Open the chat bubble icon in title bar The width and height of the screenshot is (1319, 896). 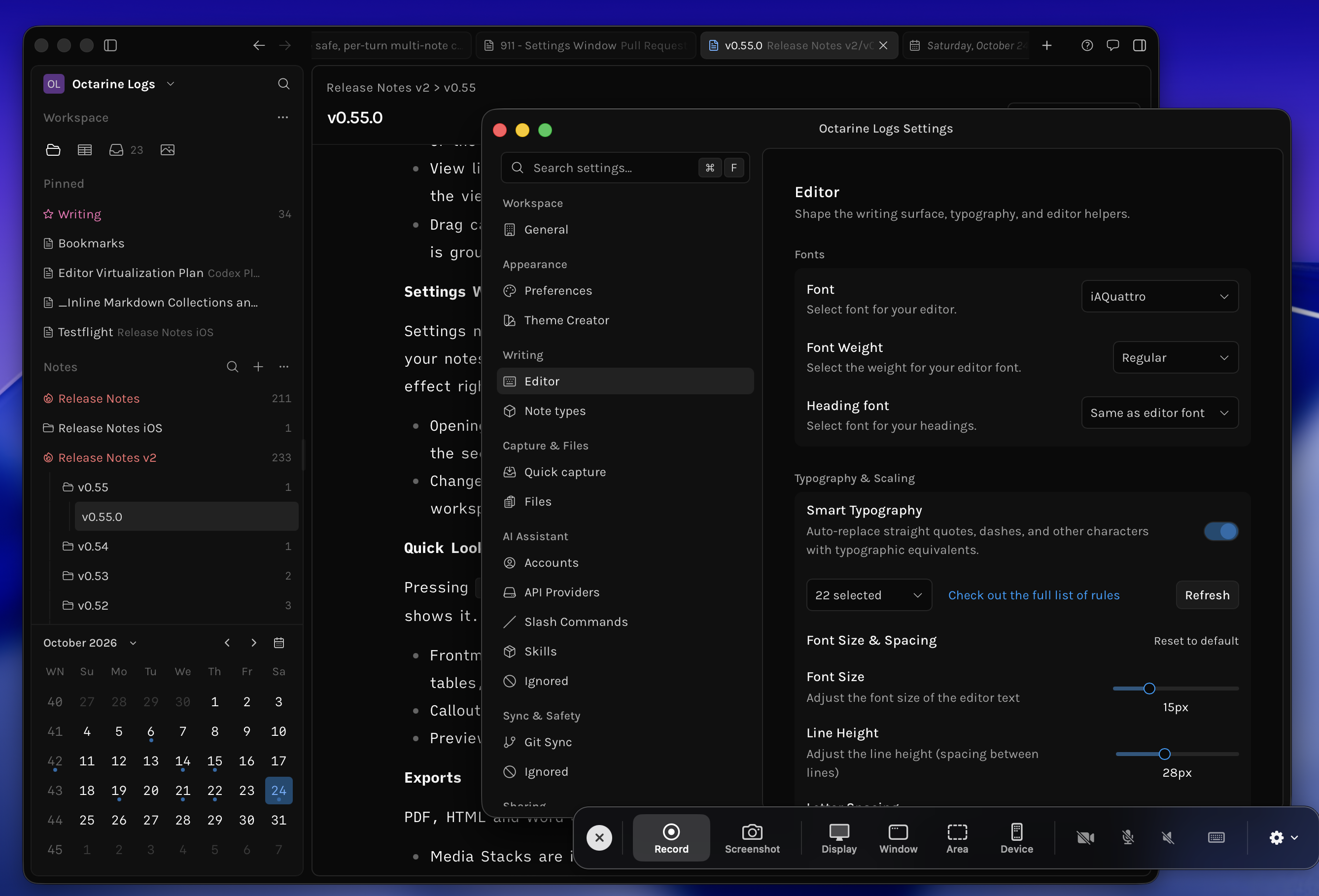tap(1112, 45)
